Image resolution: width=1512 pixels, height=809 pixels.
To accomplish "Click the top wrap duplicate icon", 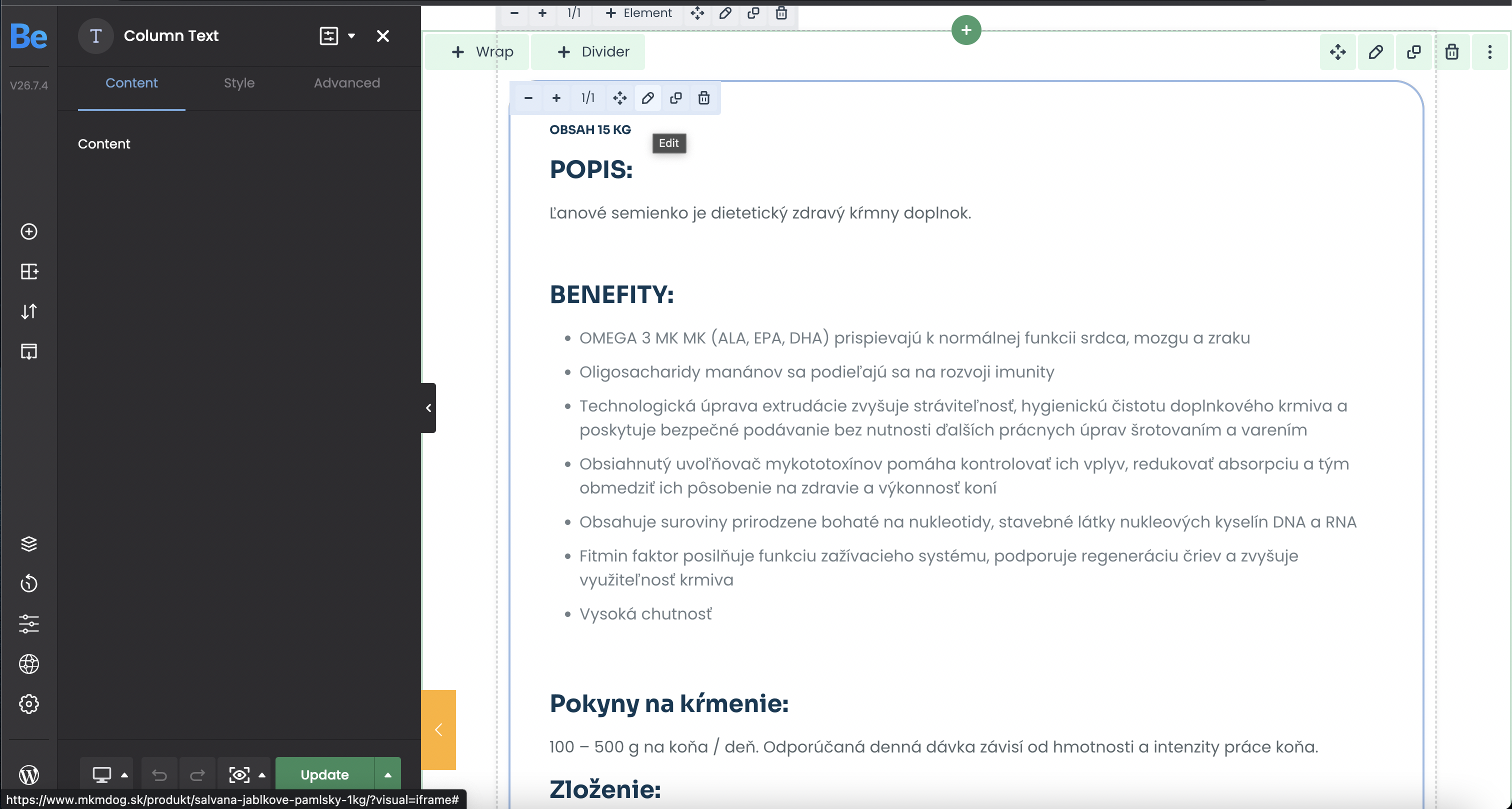I will coord(753,13).
